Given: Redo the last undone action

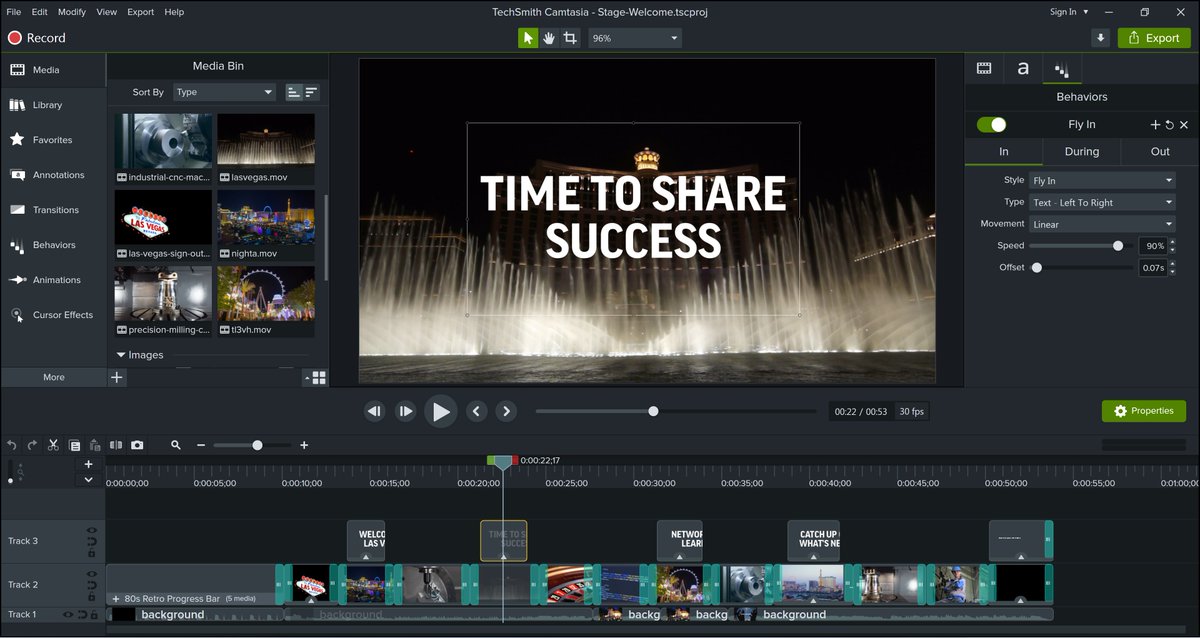Looking at the screenshot, I should (32, 445).
